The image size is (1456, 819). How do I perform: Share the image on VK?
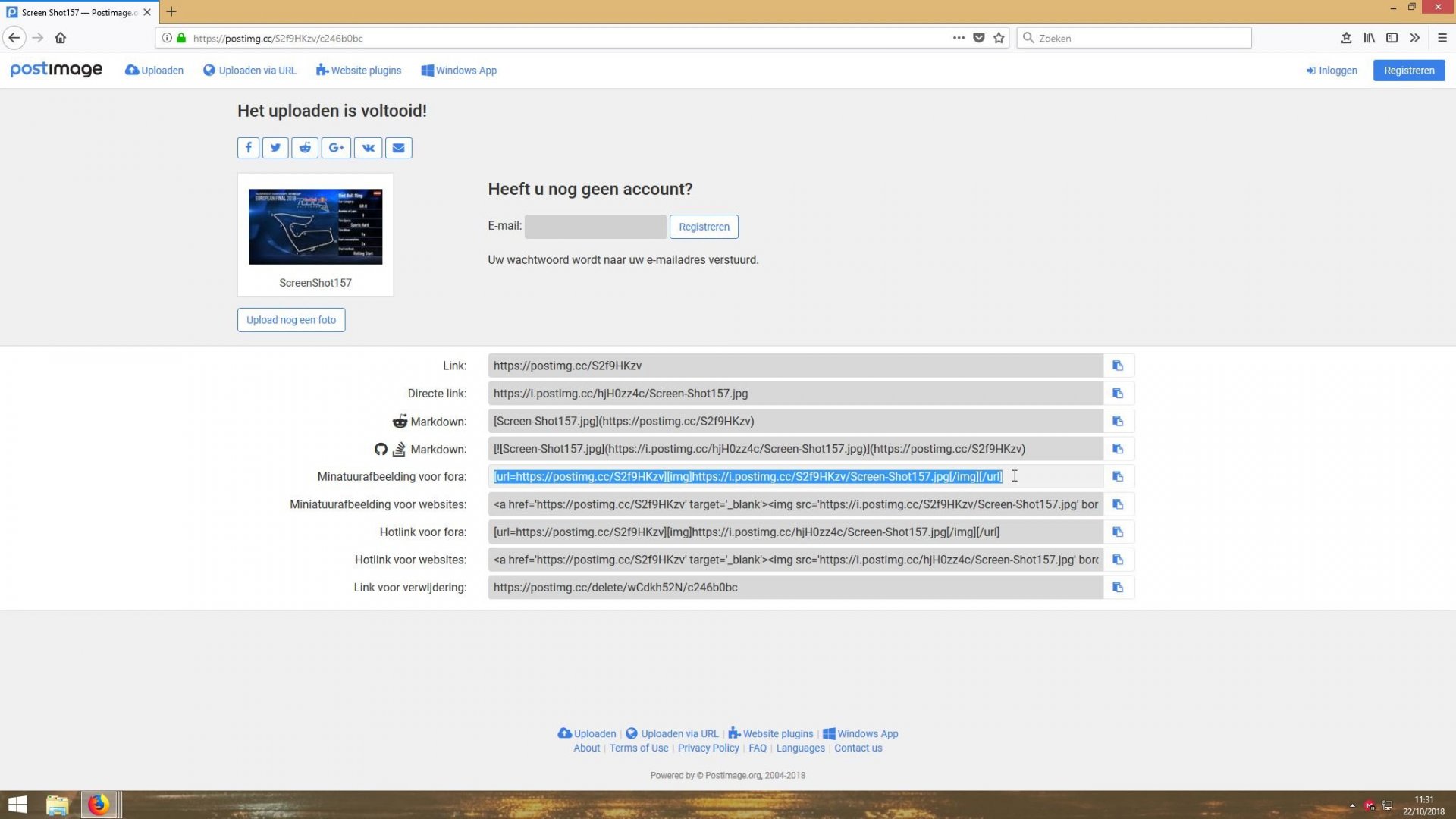(x=368, y=147)
